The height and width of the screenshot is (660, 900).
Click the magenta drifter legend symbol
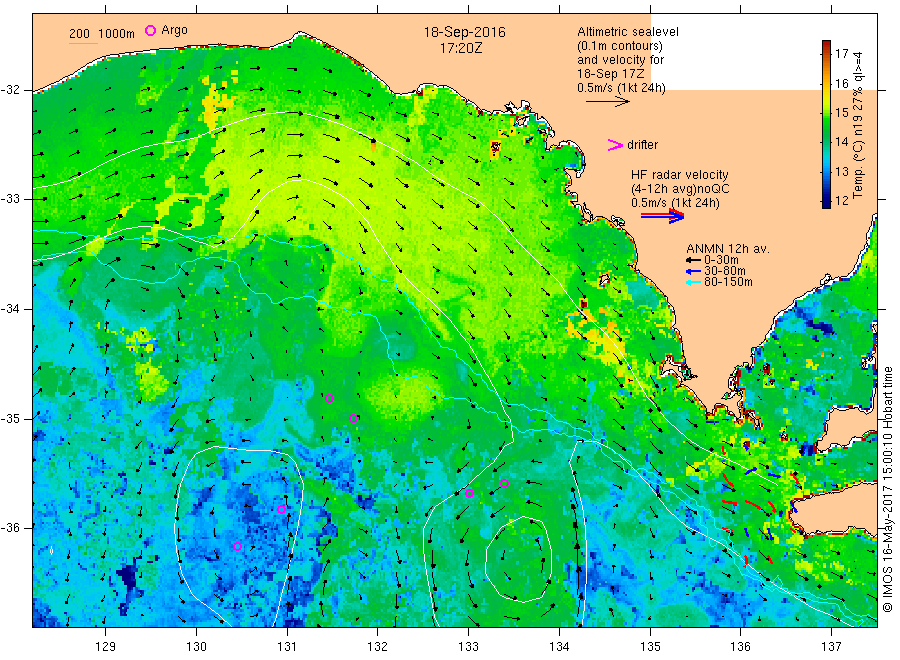tap(615, 145)
